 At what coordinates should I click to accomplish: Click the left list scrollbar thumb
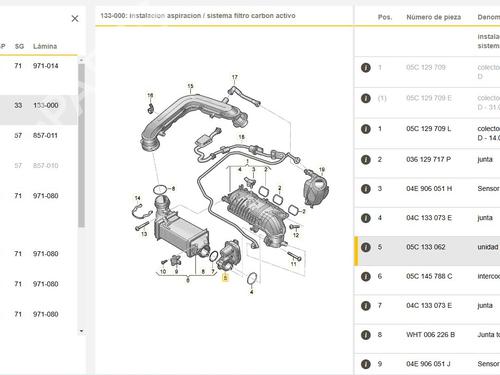click(x=81, y=145)
